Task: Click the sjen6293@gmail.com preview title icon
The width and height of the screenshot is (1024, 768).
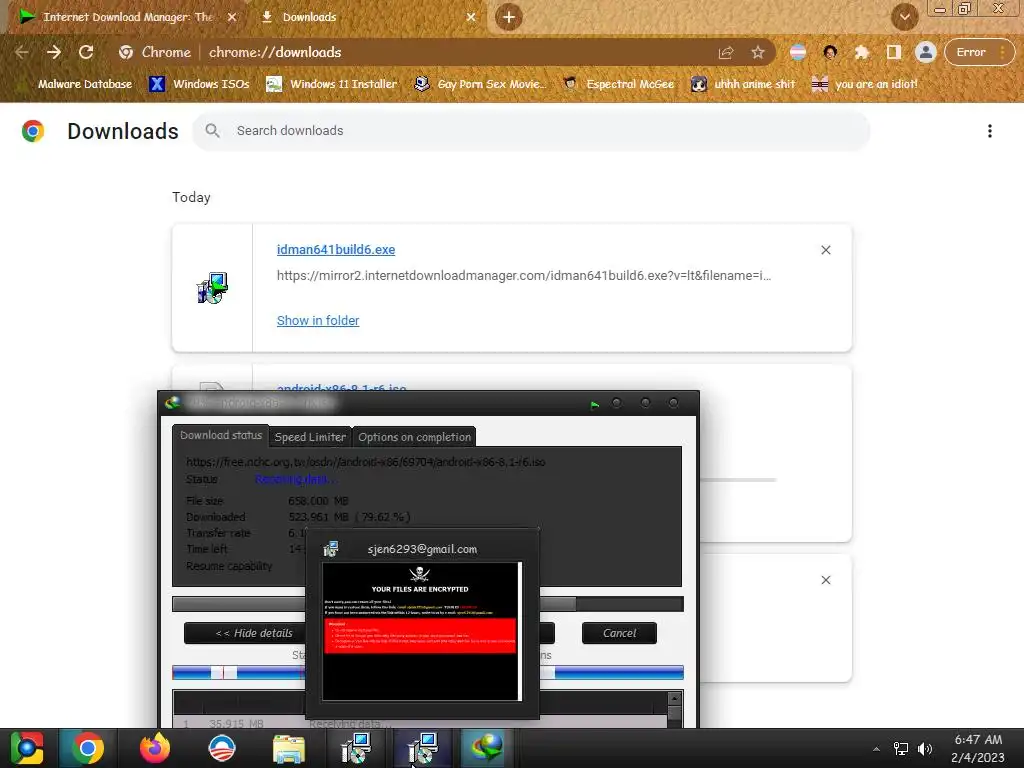Action: 331,549
